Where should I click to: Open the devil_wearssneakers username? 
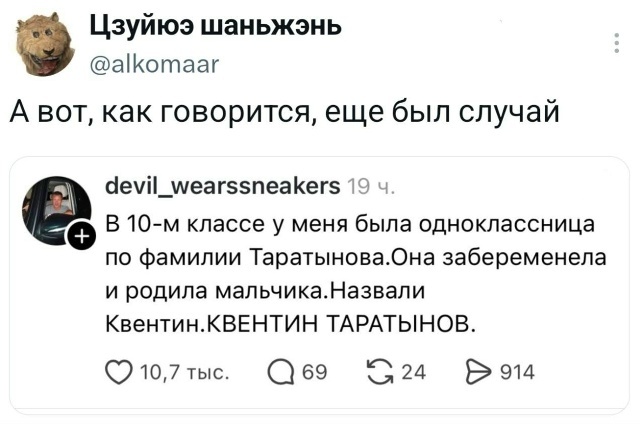pyautogui.click(x=223, y=186)
